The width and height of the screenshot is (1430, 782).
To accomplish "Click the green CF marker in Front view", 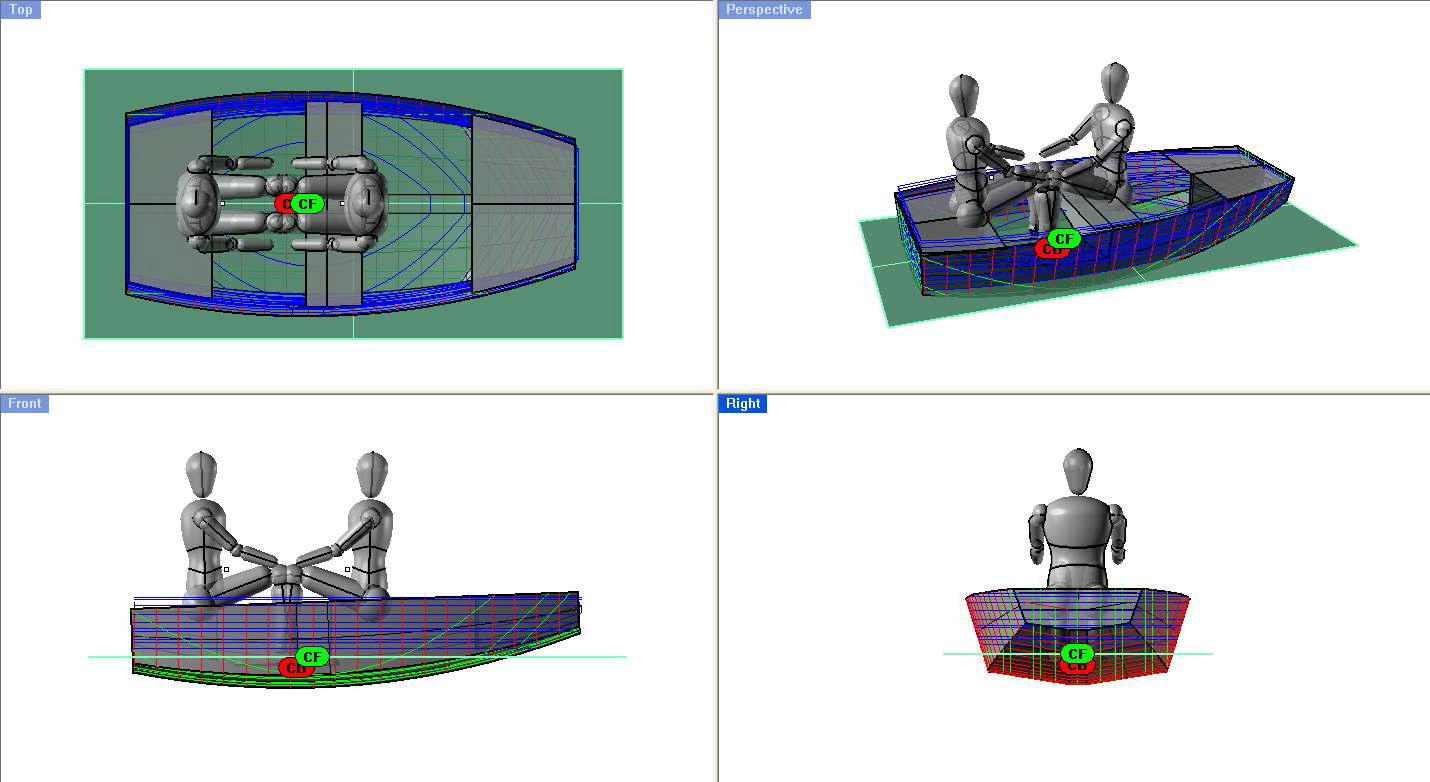I will [312, 657].
